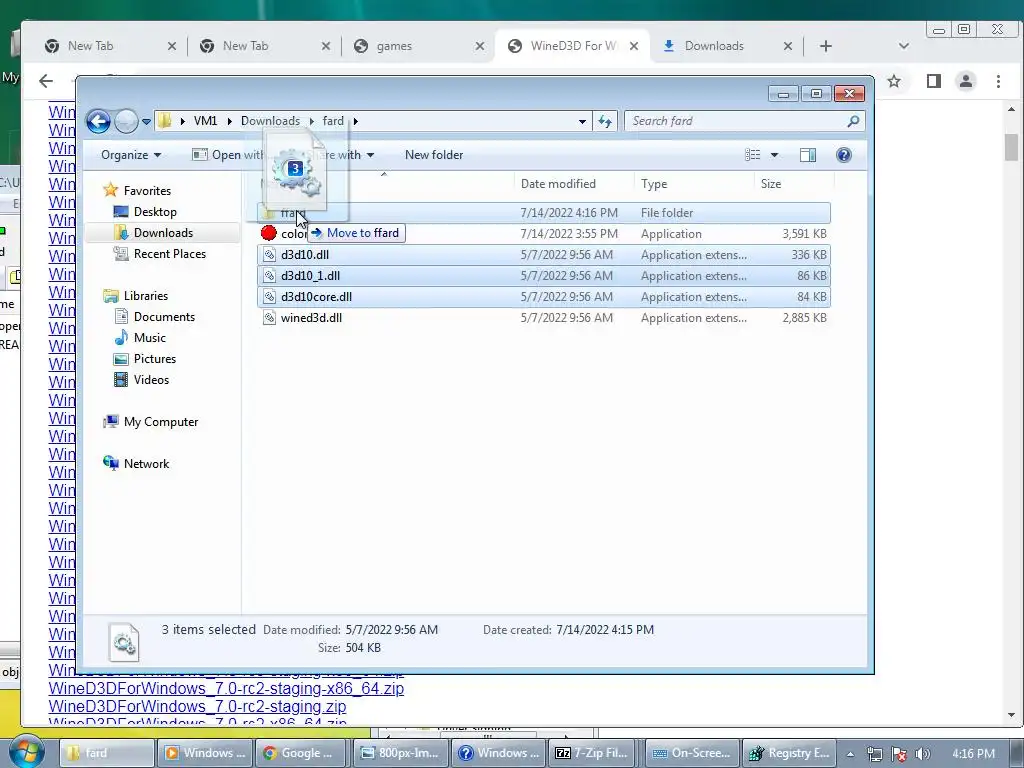
Task: Open the recent locations arrow beside the forward button
Action: 146,121
